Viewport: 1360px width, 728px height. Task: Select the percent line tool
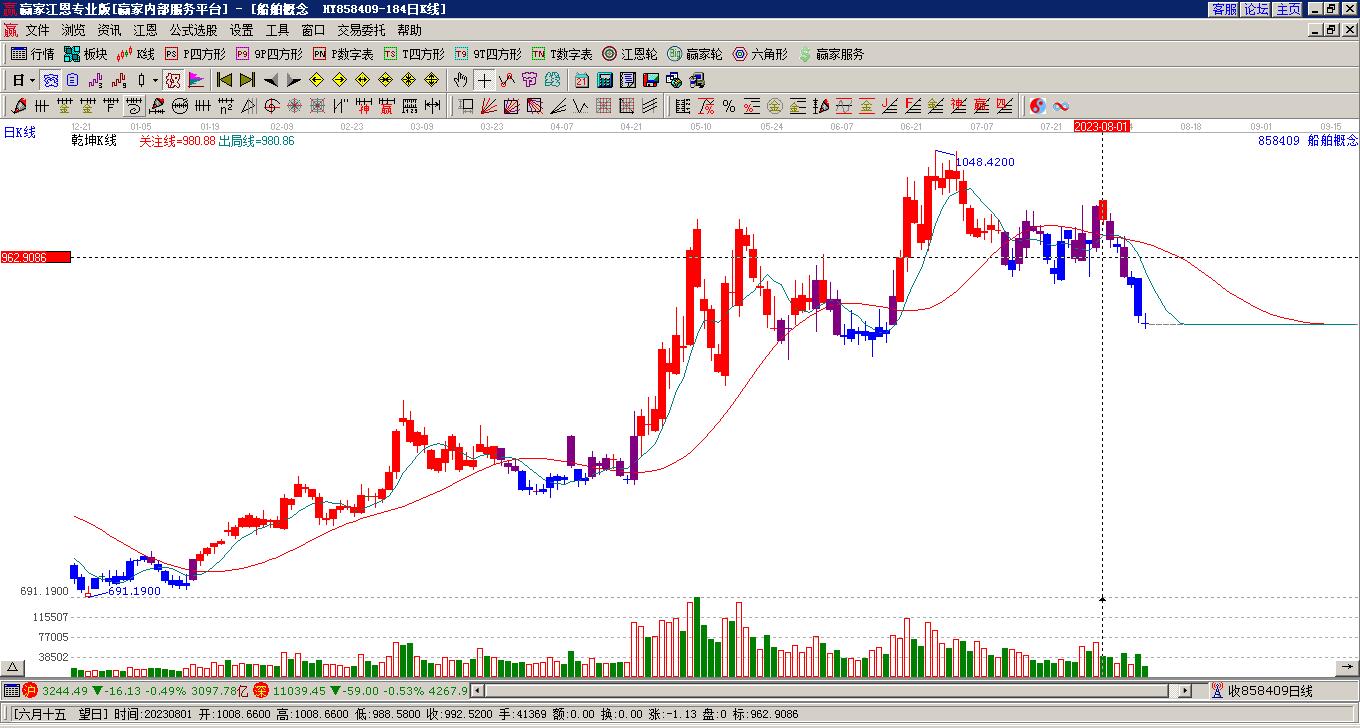pyautogui.click(x=729, y=106)
